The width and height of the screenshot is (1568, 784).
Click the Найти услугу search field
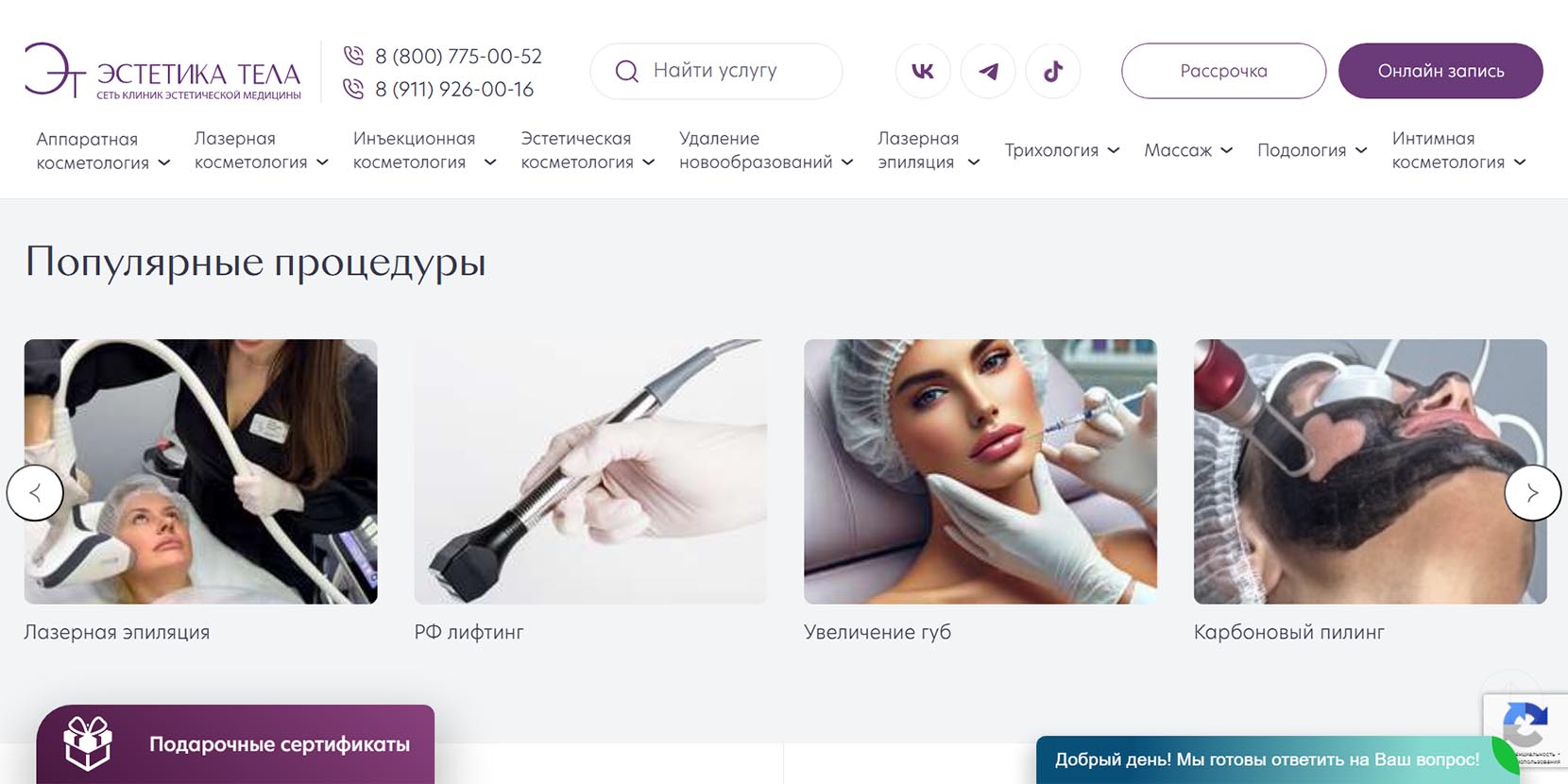coord(716,71)
